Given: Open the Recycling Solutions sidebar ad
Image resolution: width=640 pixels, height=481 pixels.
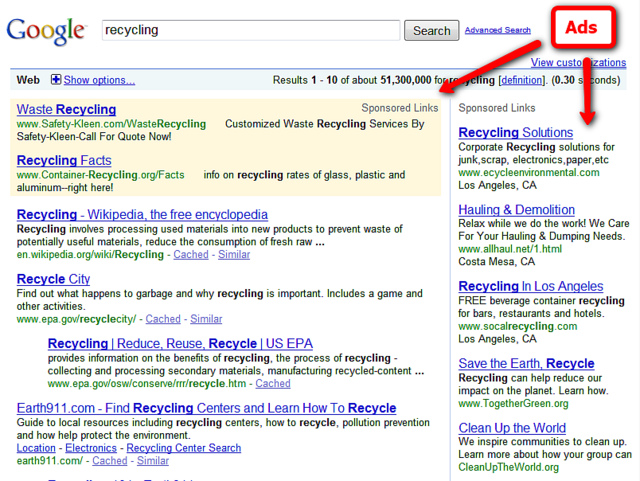Looking at the screenshot, I should pos(516,133).
